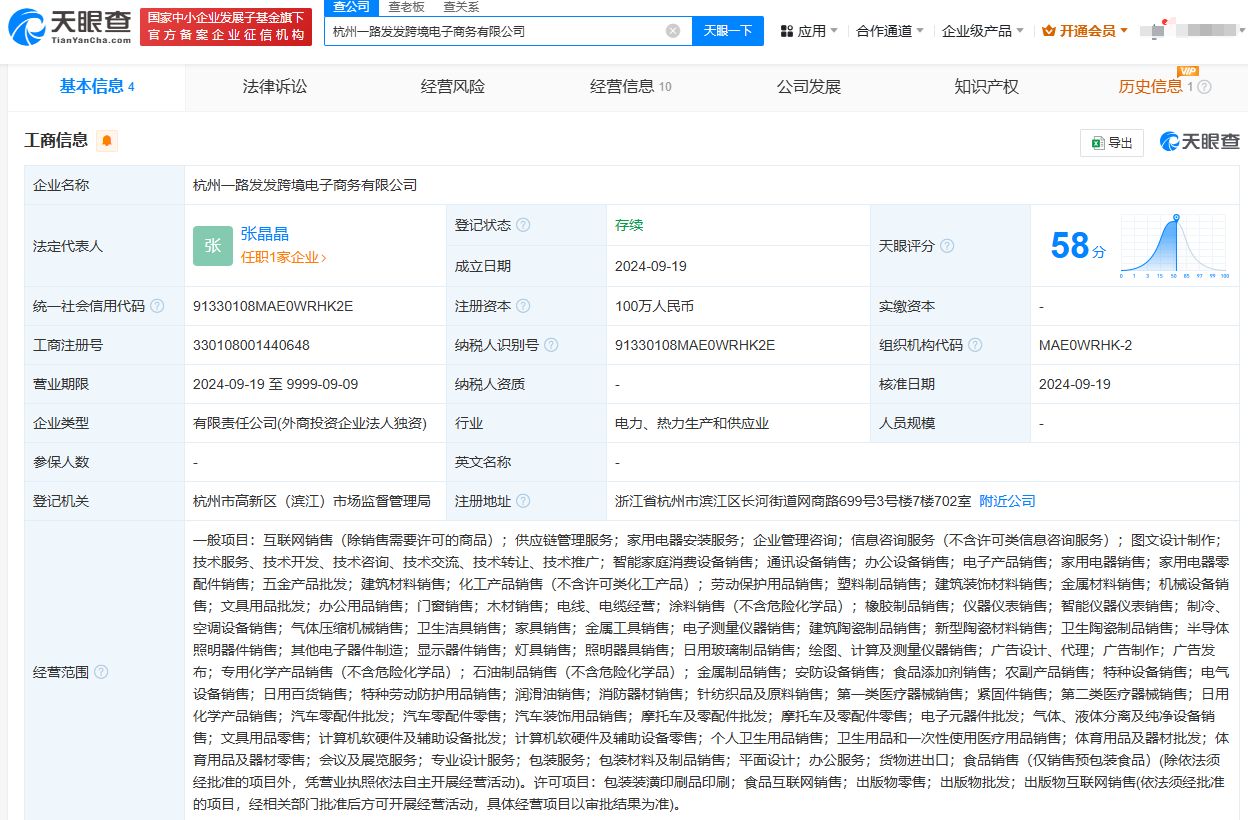Image resolution: width=1248 pixels, height=820 pixels.
Task: Switch to the 查公司 search tab
Action: pos(351,7)
